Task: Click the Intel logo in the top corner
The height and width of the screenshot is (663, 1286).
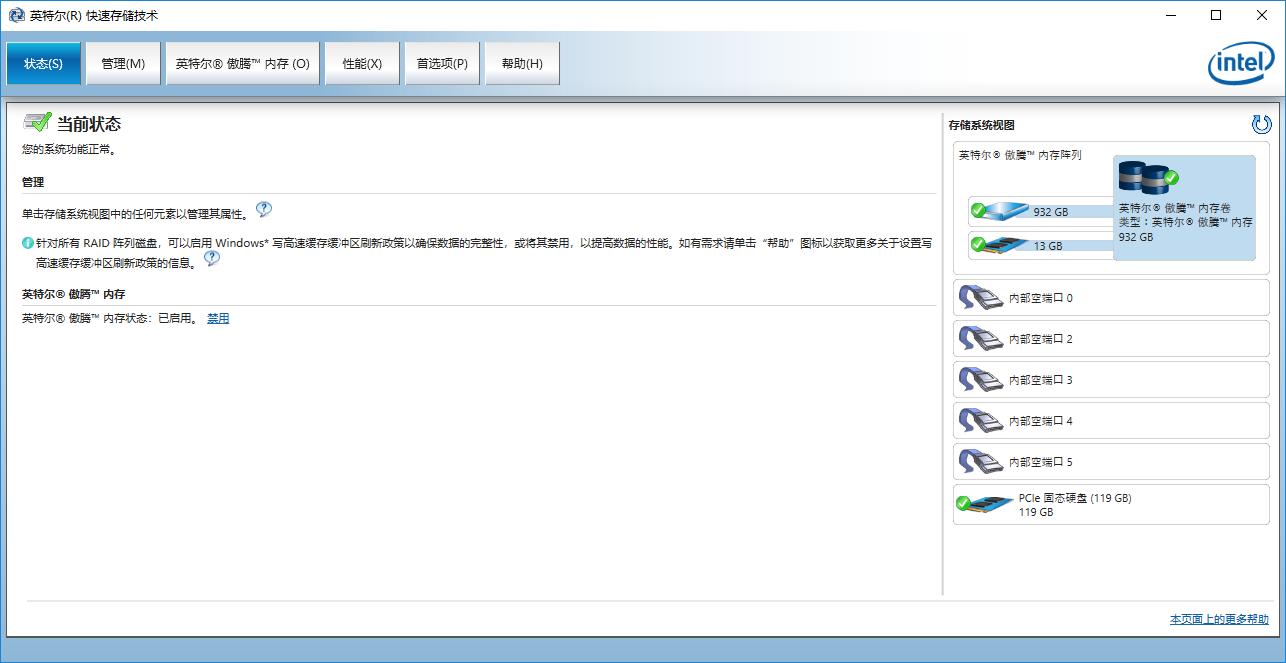Action: point(1239,63)
